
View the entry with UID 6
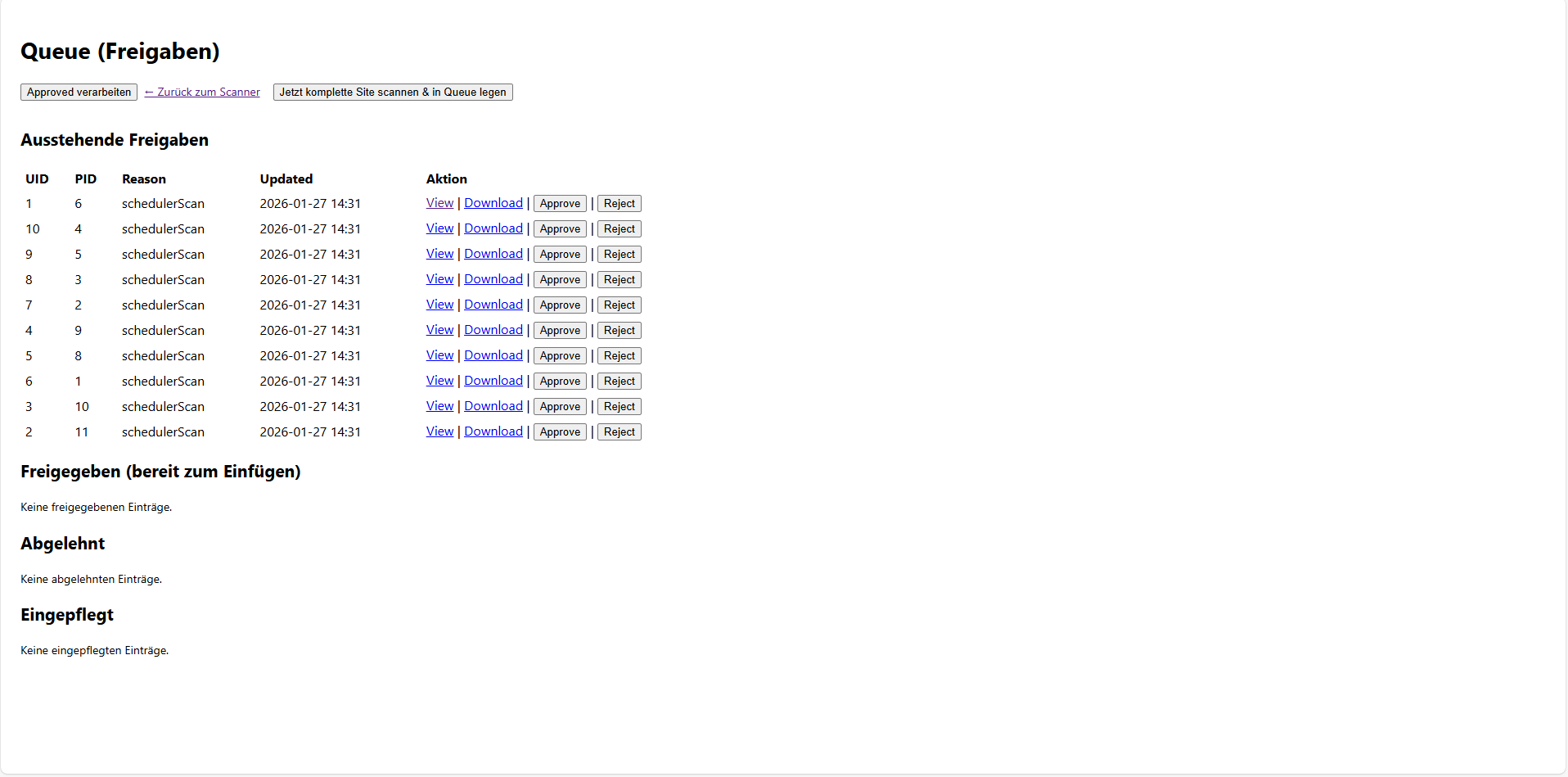pyautogui.click(x=439, y=381)
